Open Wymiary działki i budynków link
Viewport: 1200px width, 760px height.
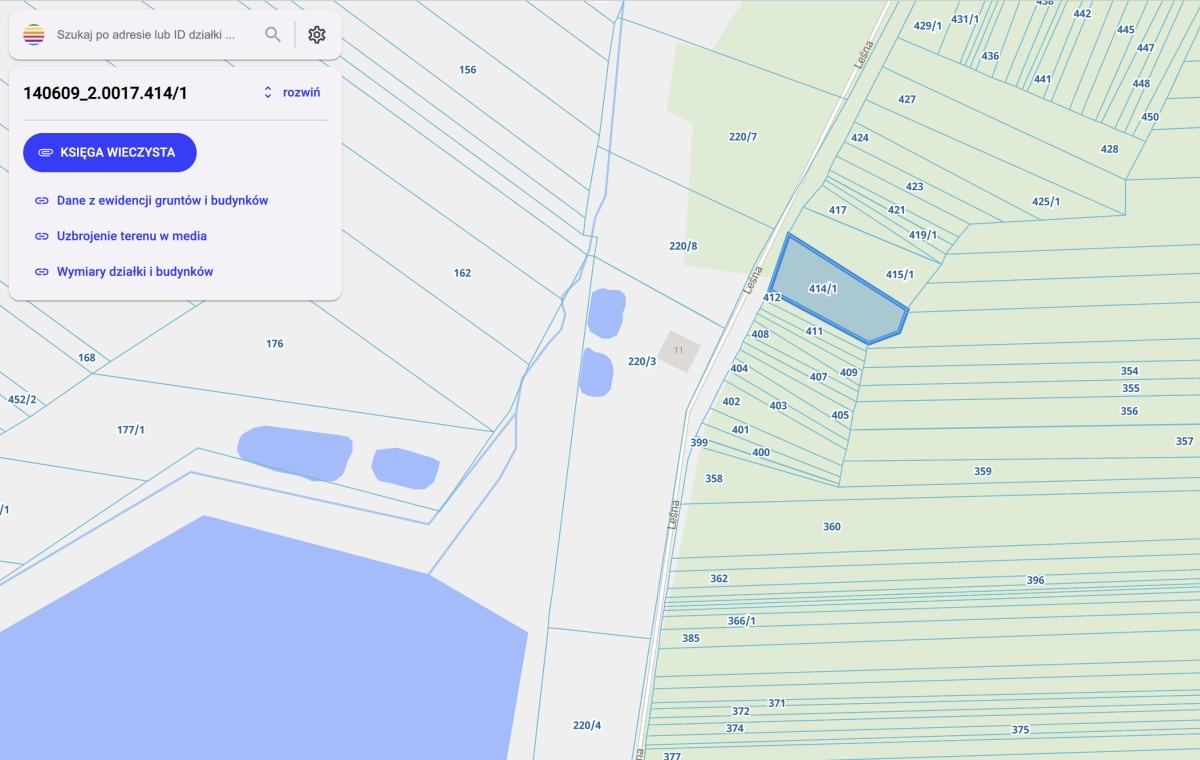tap(135, 272)
